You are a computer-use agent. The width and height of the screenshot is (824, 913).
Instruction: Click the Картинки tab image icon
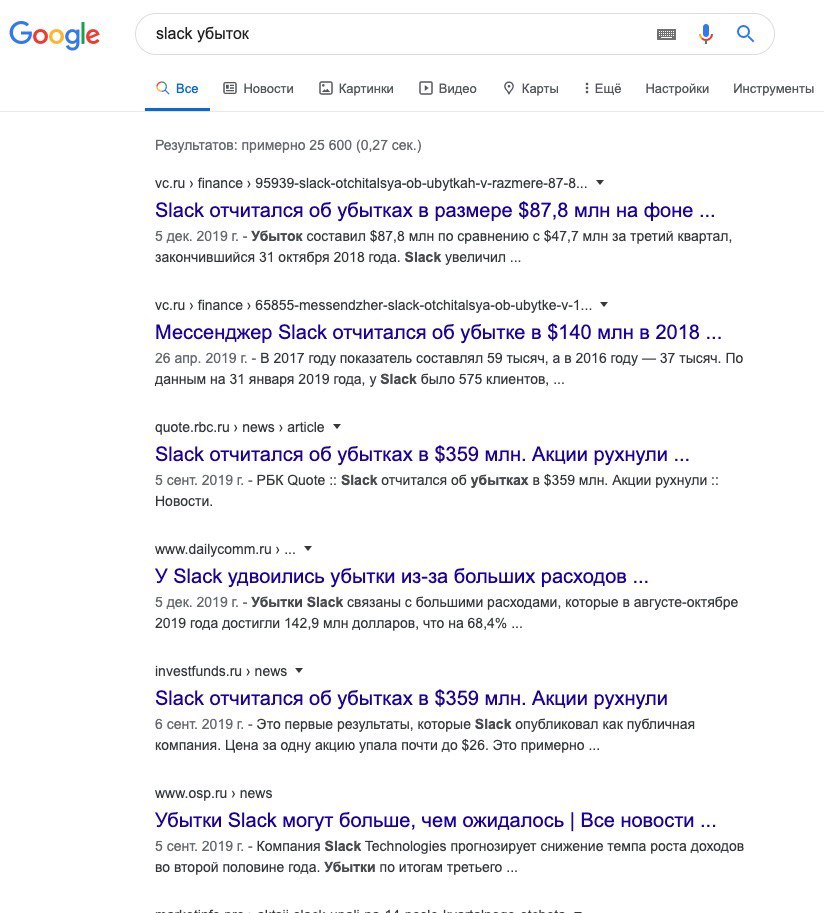pos(326,89)
